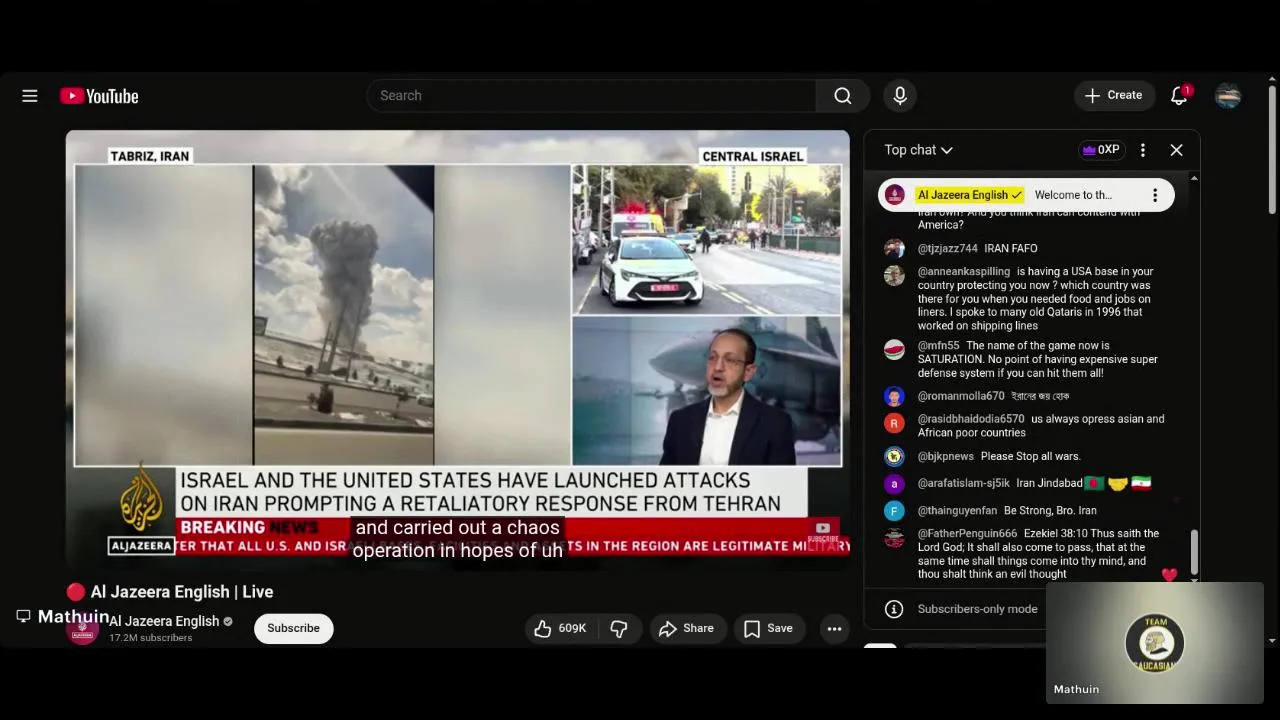Open the notifications bell
Image resolution: width=1280 pixels, height=720 pixels.
1180,95
